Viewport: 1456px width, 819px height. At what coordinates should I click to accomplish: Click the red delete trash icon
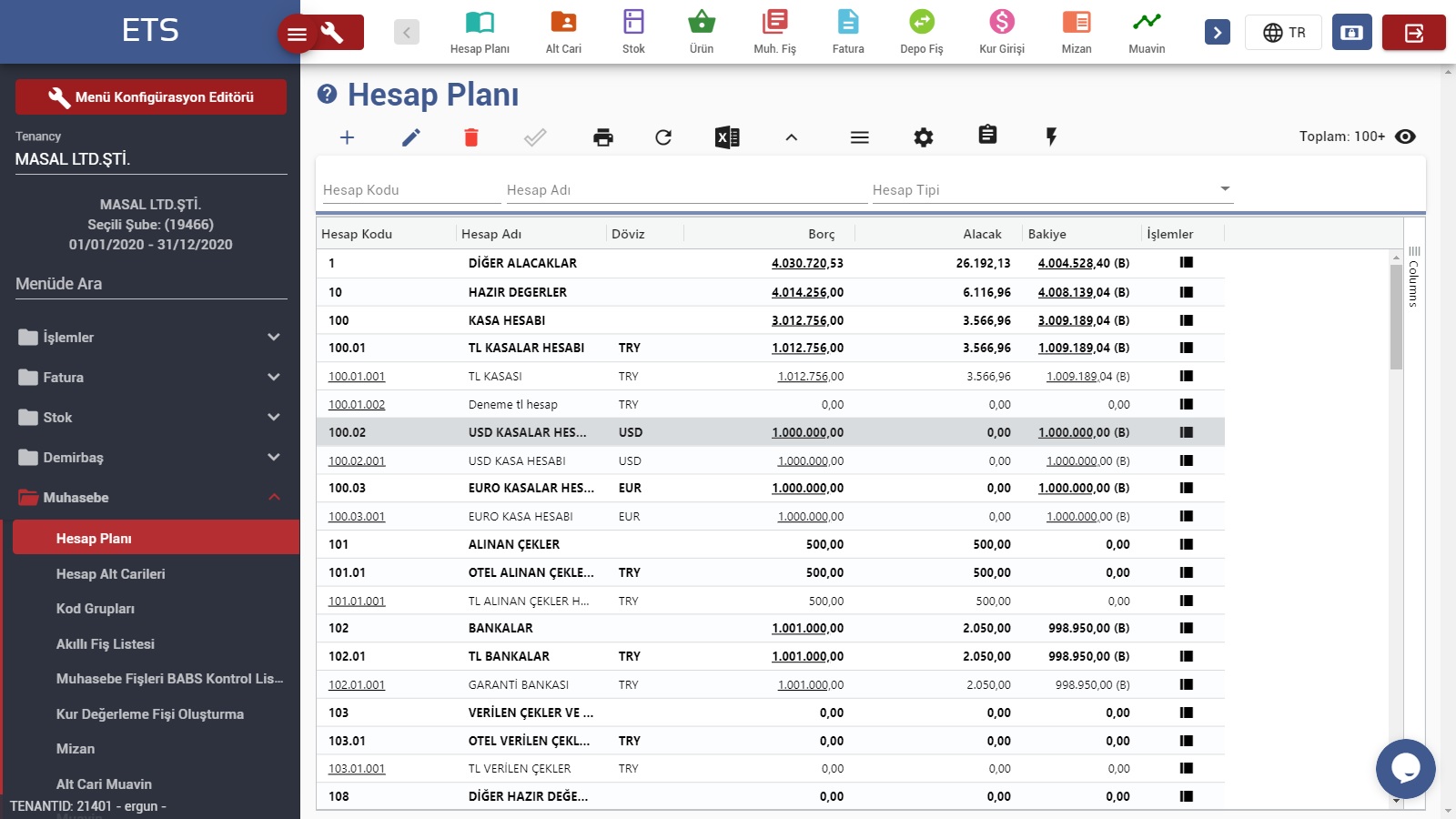tap(470, 137)
